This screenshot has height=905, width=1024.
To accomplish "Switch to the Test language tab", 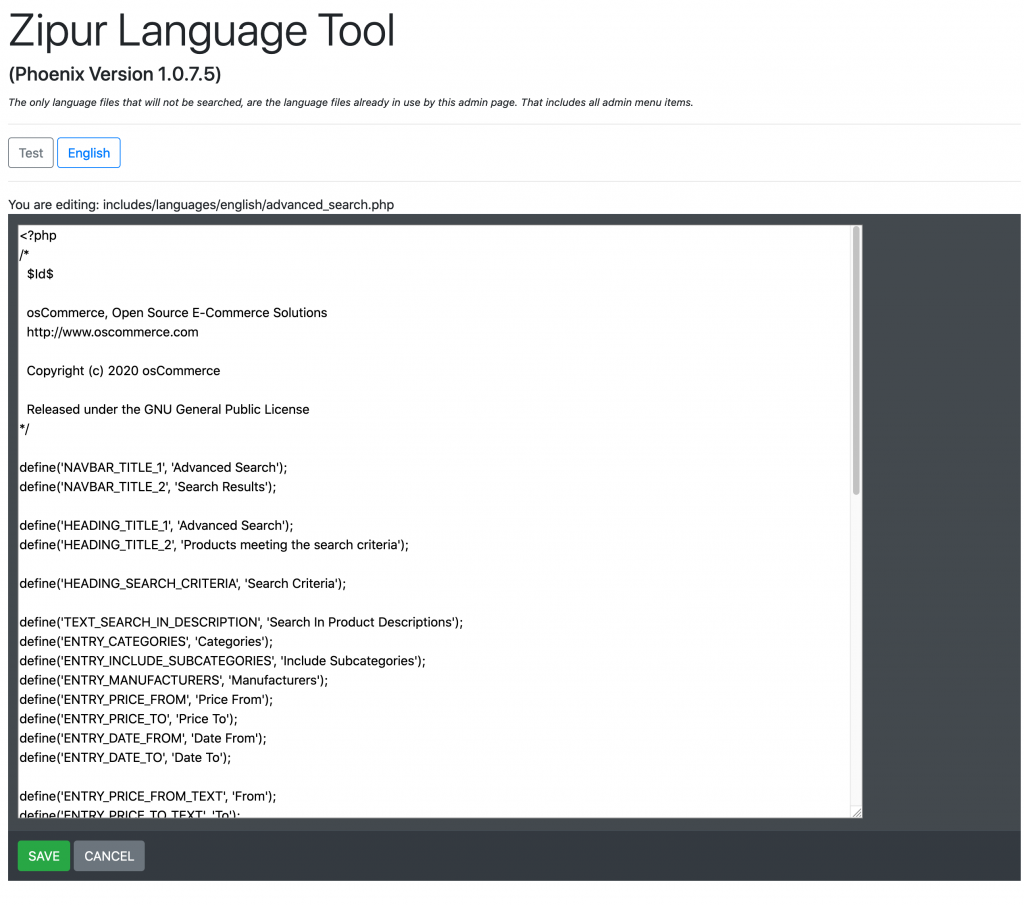I will tap(31, 153).
